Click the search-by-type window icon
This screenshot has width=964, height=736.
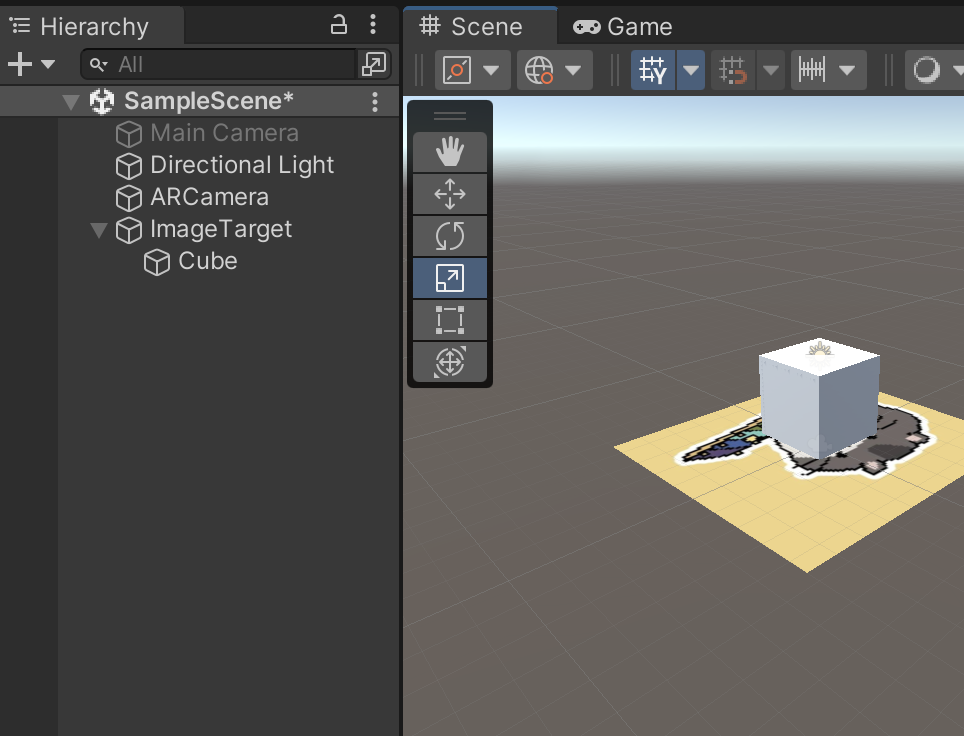pyautogui.click(x=374, y=65)
